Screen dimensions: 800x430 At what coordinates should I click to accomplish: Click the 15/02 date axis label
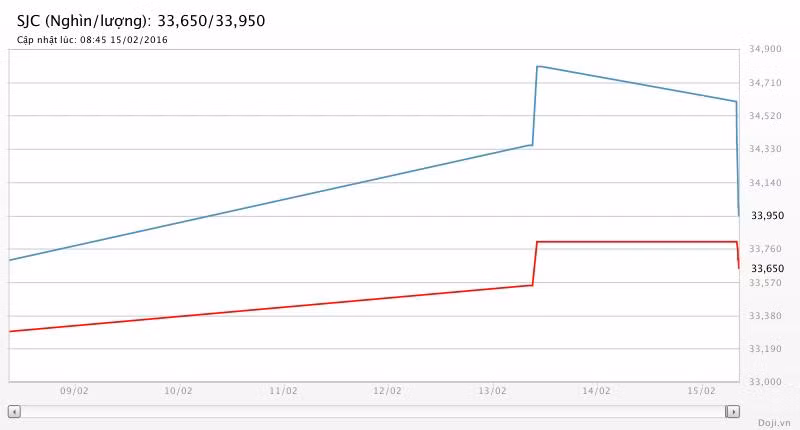(702, 391)
